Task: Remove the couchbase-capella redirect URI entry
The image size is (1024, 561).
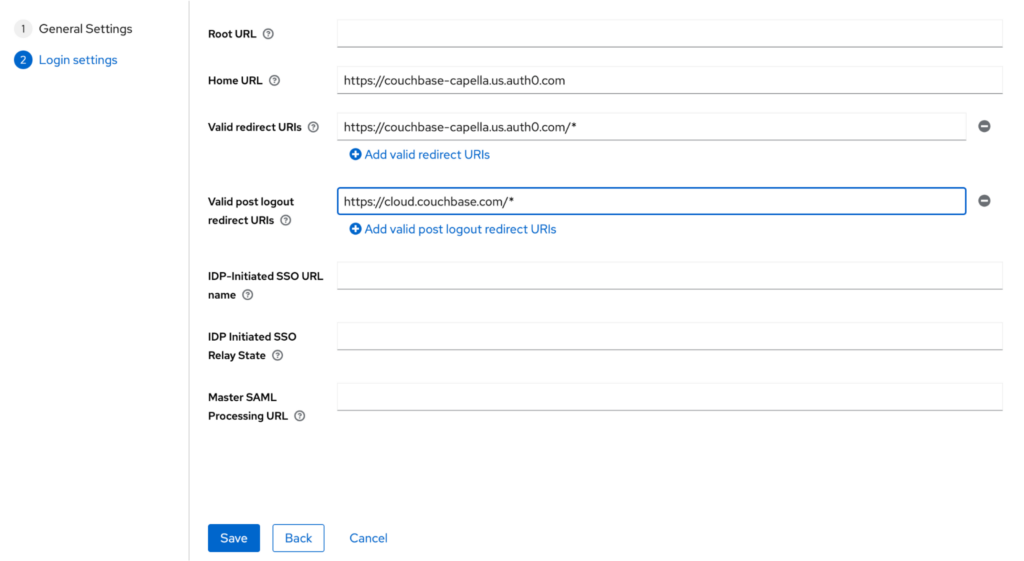Action: [x=984, y=126]
